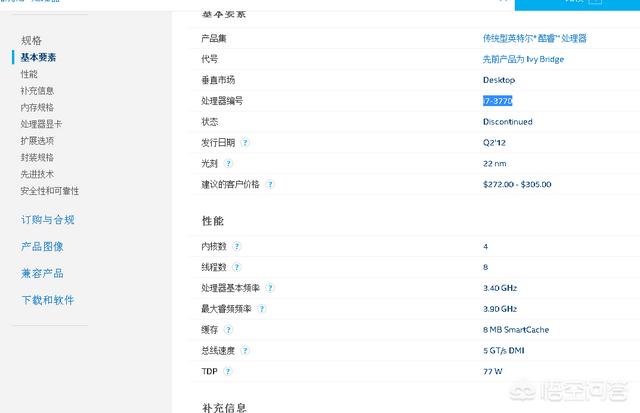Image resolution: width=640 pixels, height=413 pixels.
Task: Click the 补充信息 section heading
Action: (224, 408)
